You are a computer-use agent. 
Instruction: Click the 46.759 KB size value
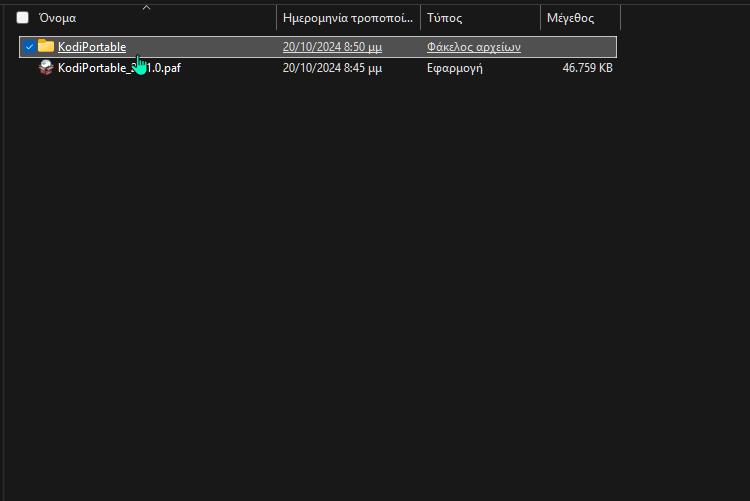(x=587, y=68)
